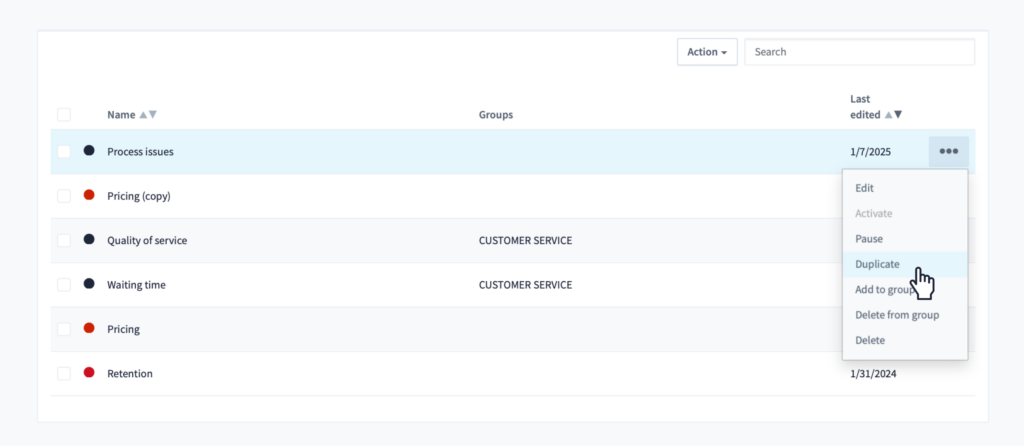
Task: Toggle the select-all checkbox in the header
Action: (64, 115)
